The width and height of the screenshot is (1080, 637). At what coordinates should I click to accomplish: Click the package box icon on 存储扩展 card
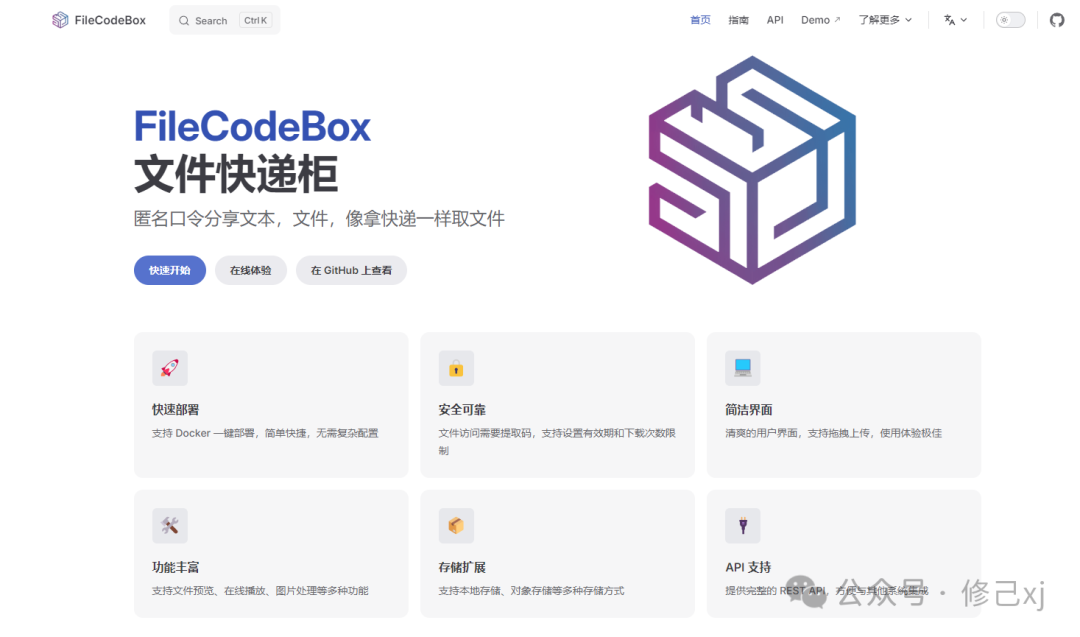[456, 525]
